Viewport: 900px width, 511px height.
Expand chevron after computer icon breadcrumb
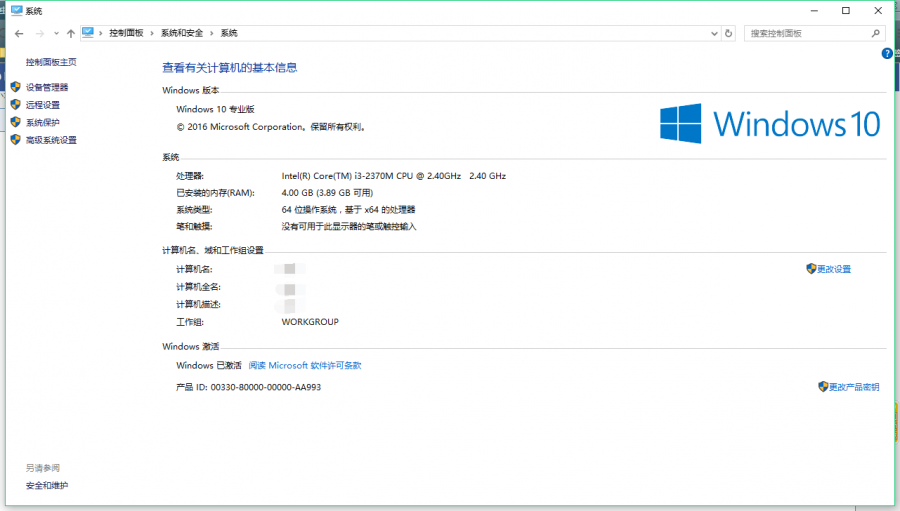pos(100,33)
